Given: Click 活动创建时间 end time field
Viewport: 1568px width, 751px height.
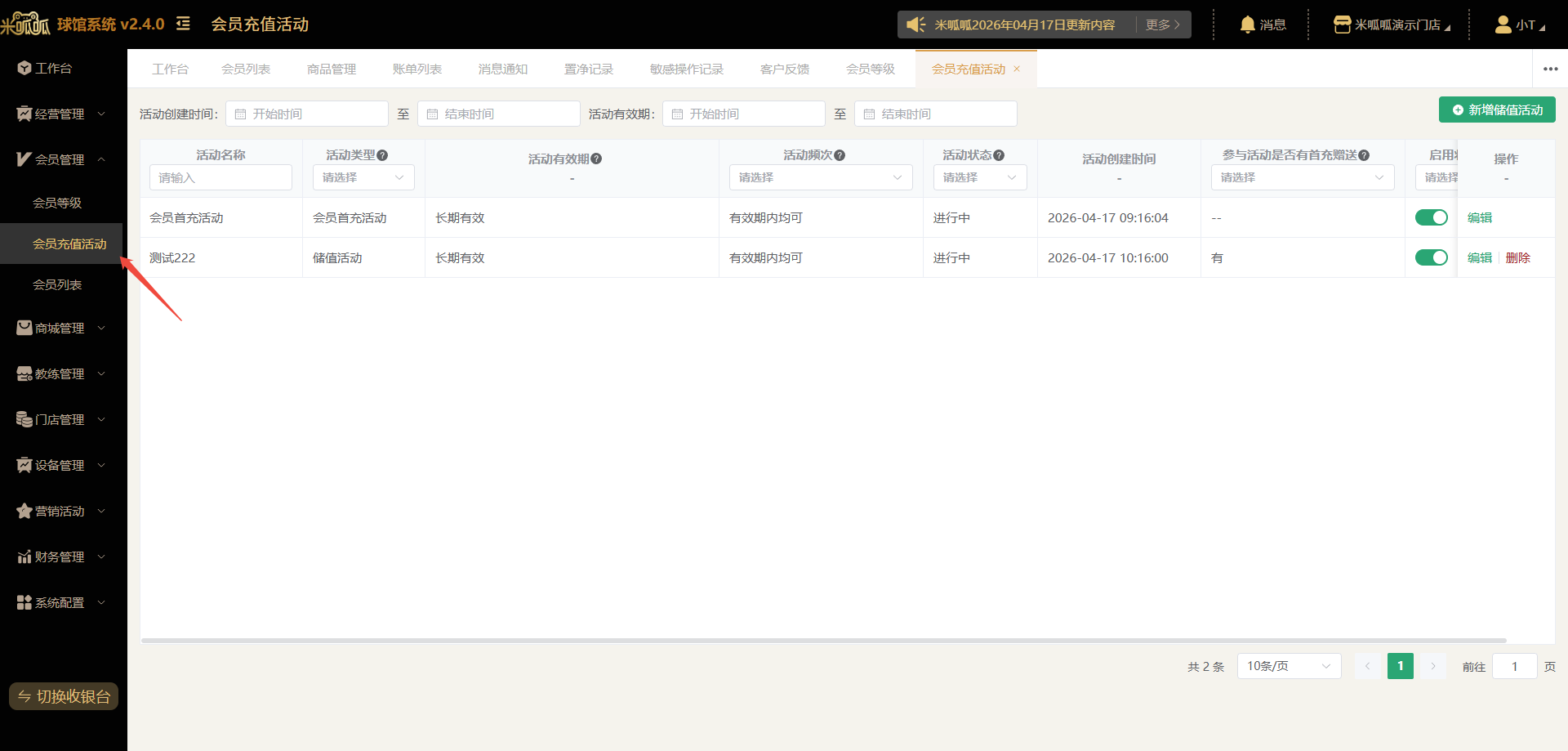Looking at the screenshot, I should pyautogui.click(x=499, y=114).
